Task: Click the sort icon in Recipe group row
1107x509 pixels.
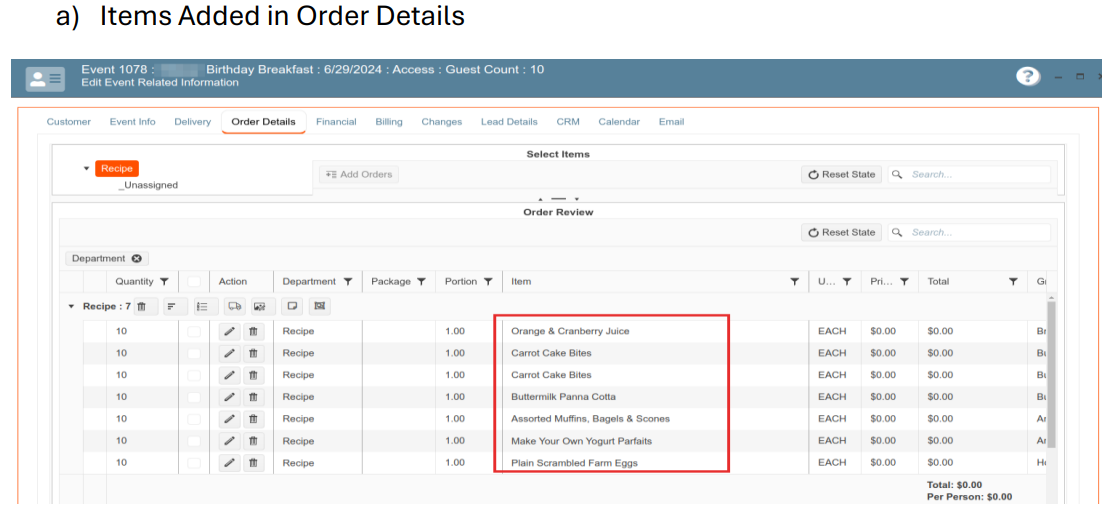Action: 171,307
